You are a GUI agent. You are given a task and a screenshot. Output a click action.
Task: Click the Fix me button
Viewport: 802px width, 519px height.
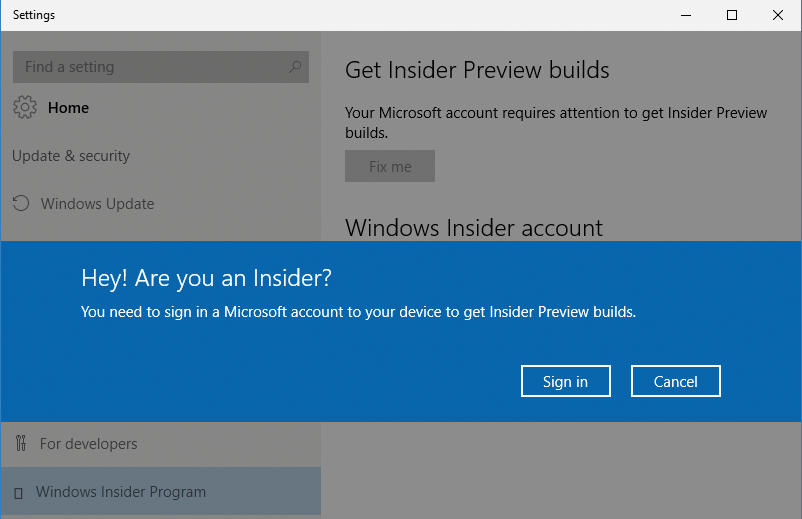tap(390, 166)
